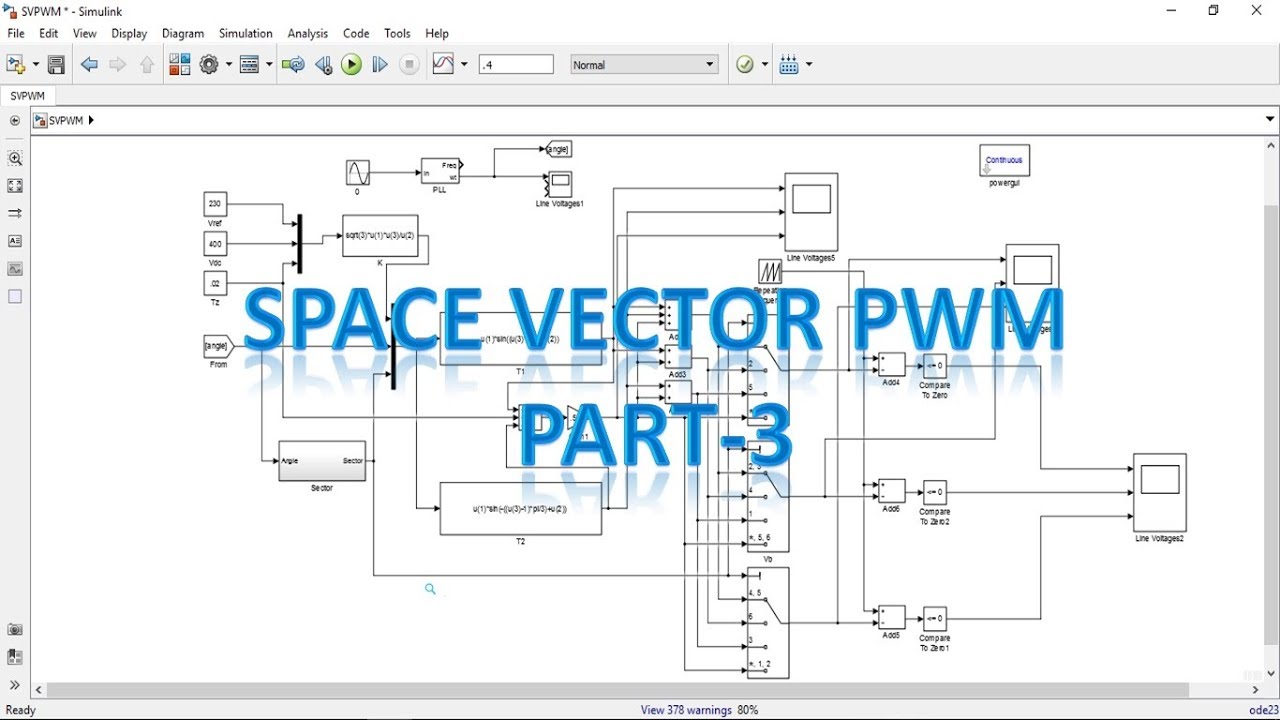This screenshot has width=1280, height=720.
Task: Open the address bar dropdown at right
Action: coord(1271,120)
